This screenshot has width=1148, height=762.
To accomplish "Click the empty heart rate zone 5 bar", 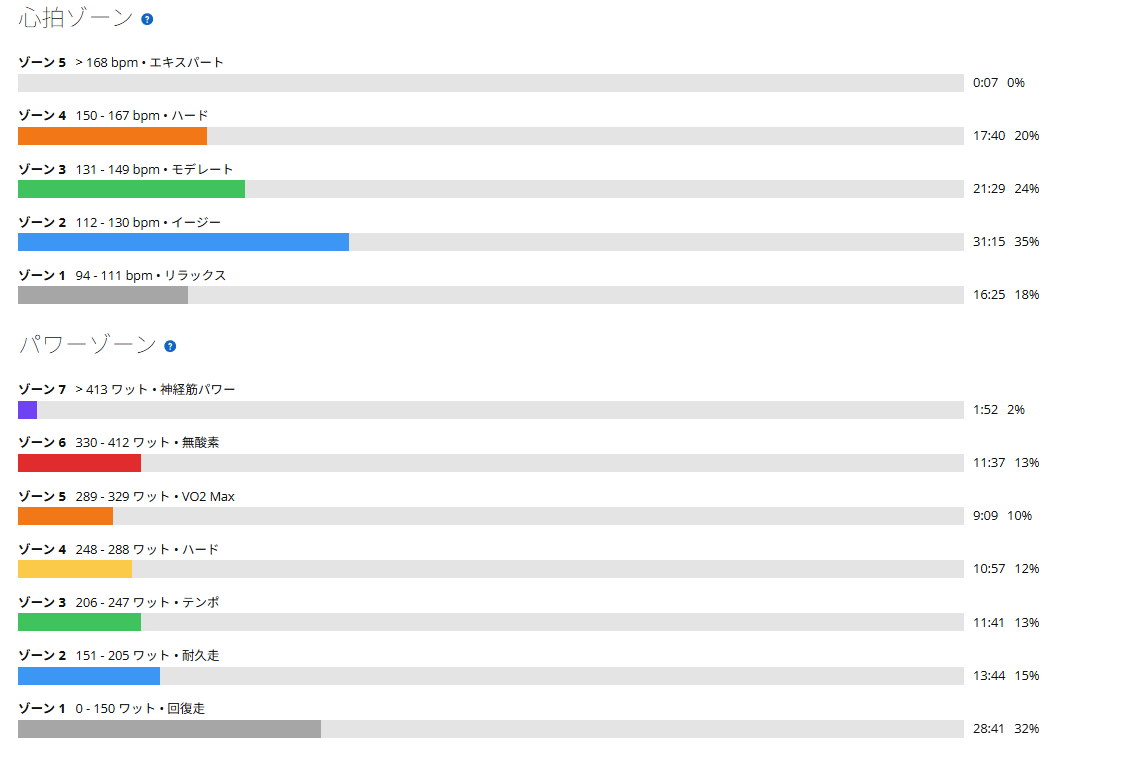I will pos(491,83).
